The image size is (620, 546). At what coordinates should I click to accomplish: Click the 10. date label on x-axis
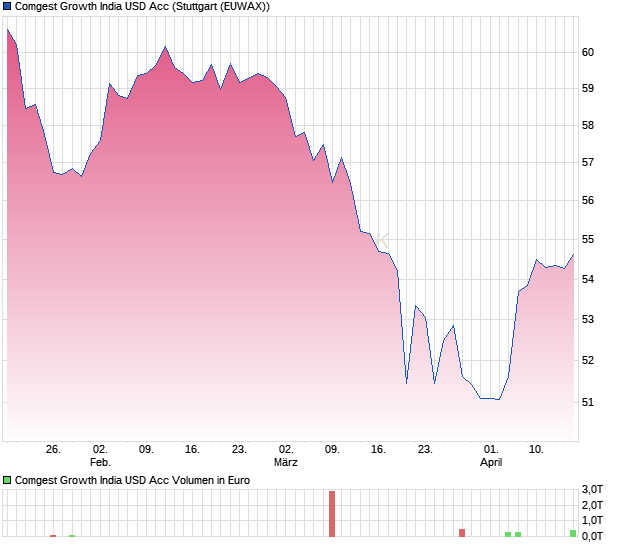(x=537, y=450)
